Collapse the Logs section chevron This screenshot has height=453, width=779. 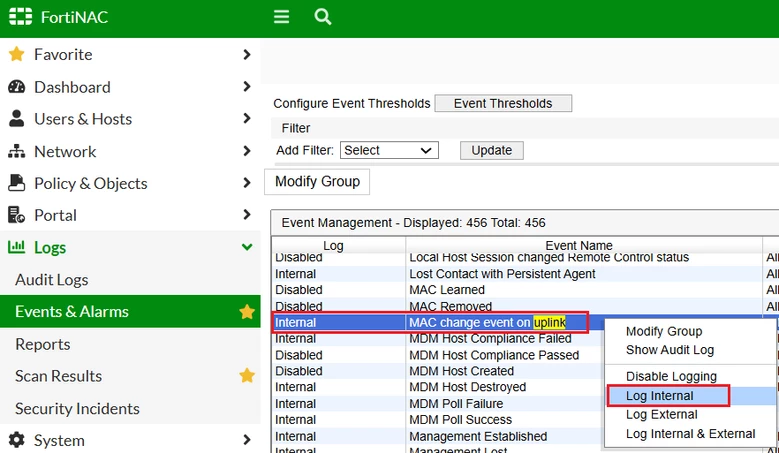coord(247,247)
